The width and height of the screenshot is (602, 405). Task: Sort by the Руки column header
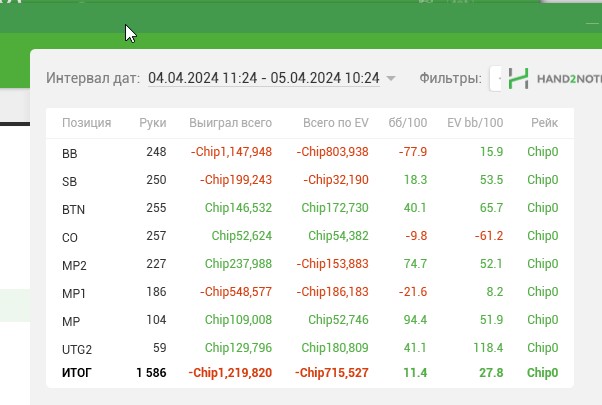tap(153, 123)
